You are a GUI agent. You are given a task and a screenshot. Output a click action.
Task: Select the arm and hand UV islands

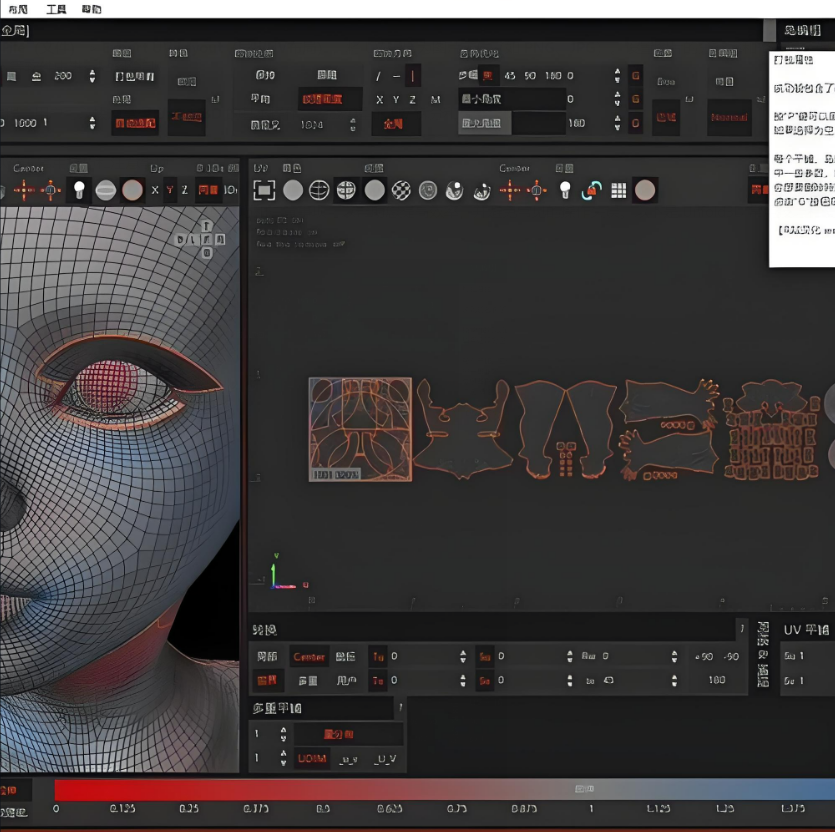click(x=669, y=429)
